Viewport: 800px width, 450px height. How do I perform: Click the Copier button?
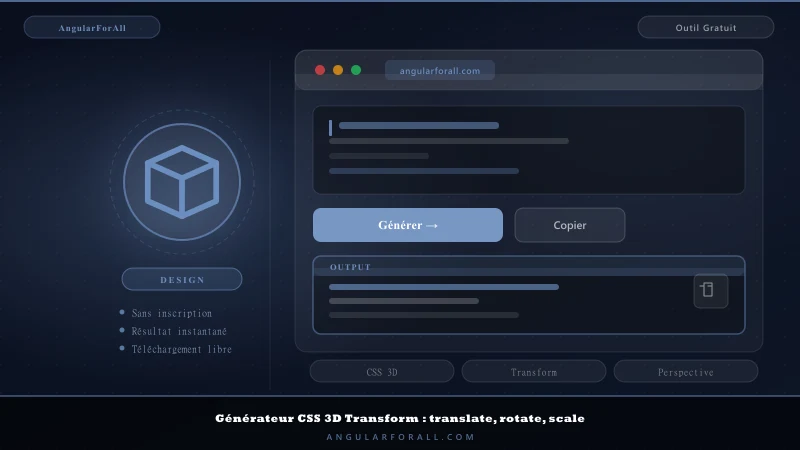pos(570,225)
